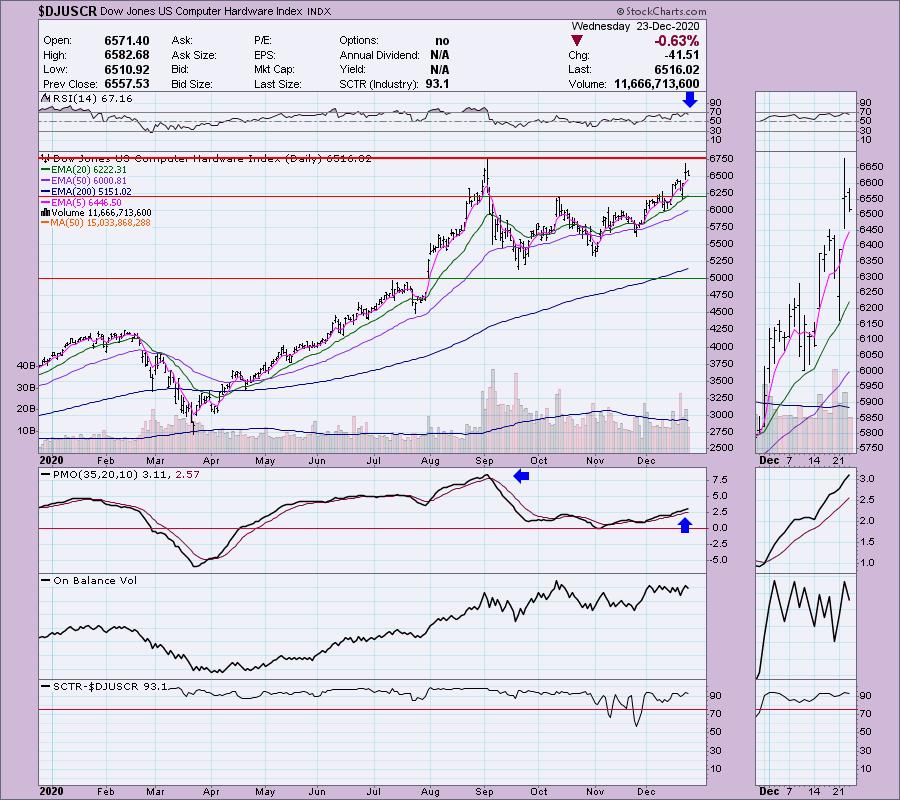
Task: Click the SCTR-$DJUSCR 93.1 panel label
Action: (x=110, y=686)
